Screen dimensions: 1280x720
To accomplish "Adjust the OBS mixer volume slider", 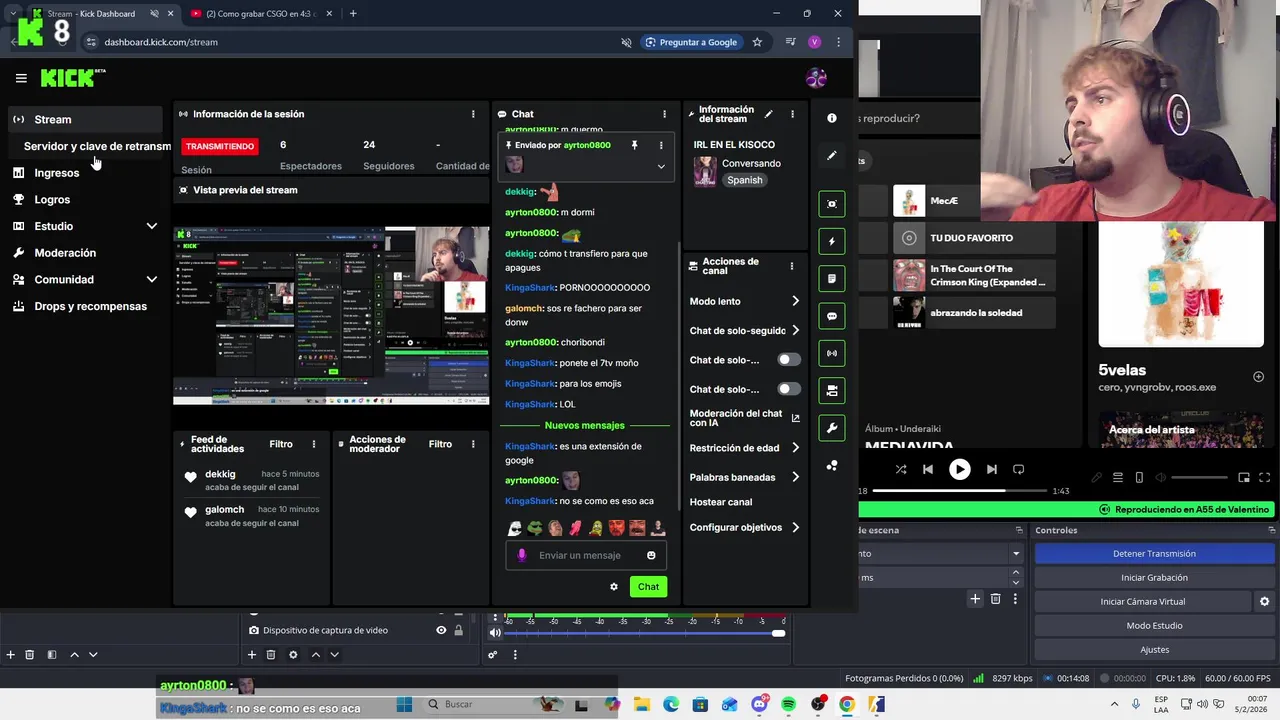I will (x=645, y=633).
